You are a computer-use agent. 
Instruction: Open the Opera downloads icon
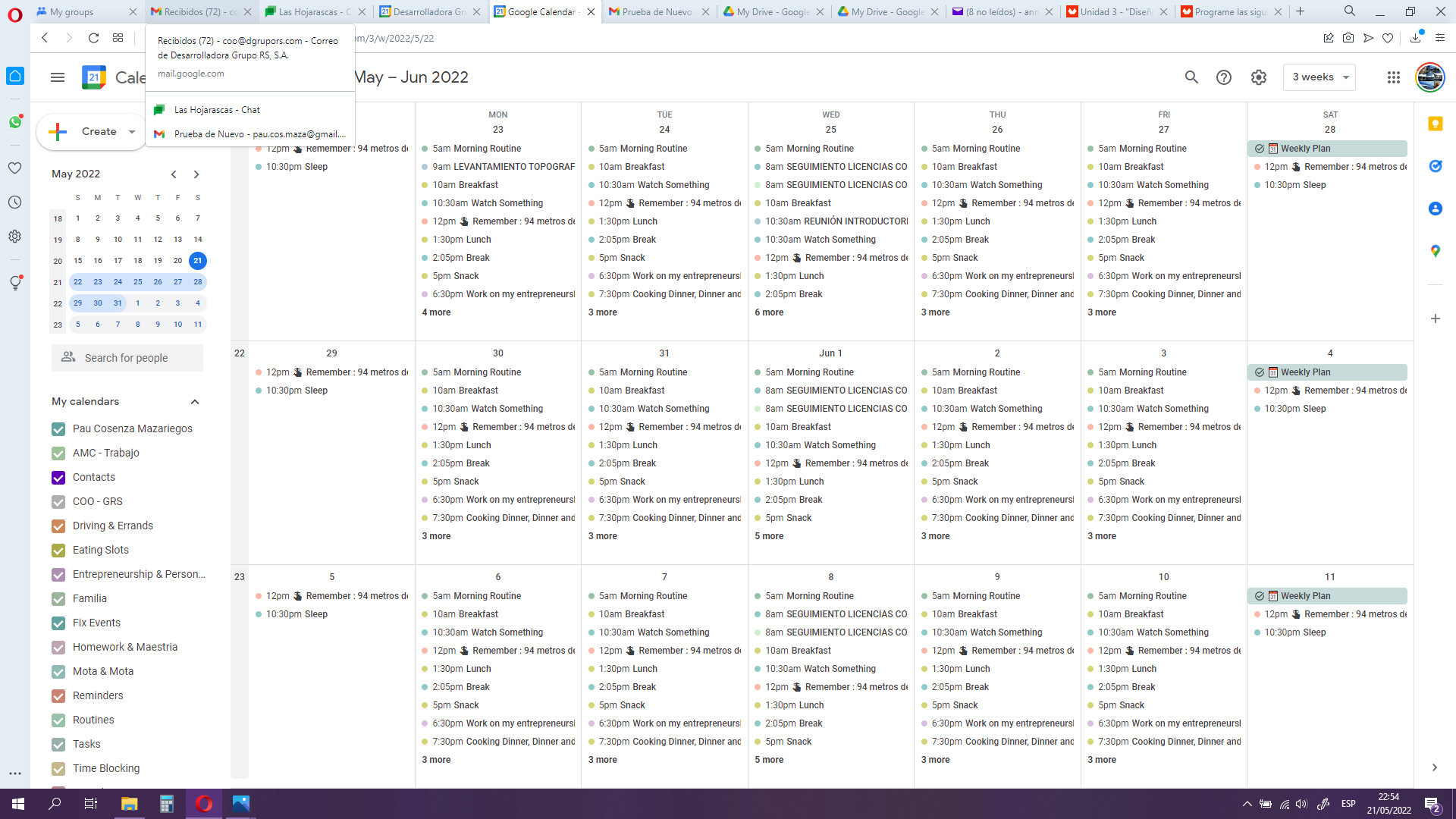[x=1416, y=38]
